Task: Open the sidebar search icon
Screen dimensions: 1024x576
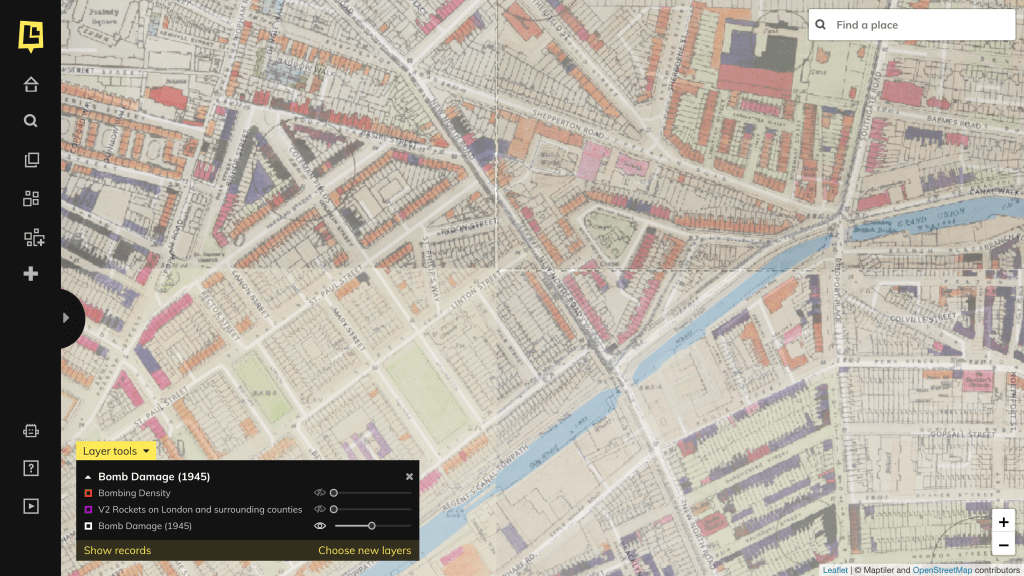Action: (x=31, y=121)
